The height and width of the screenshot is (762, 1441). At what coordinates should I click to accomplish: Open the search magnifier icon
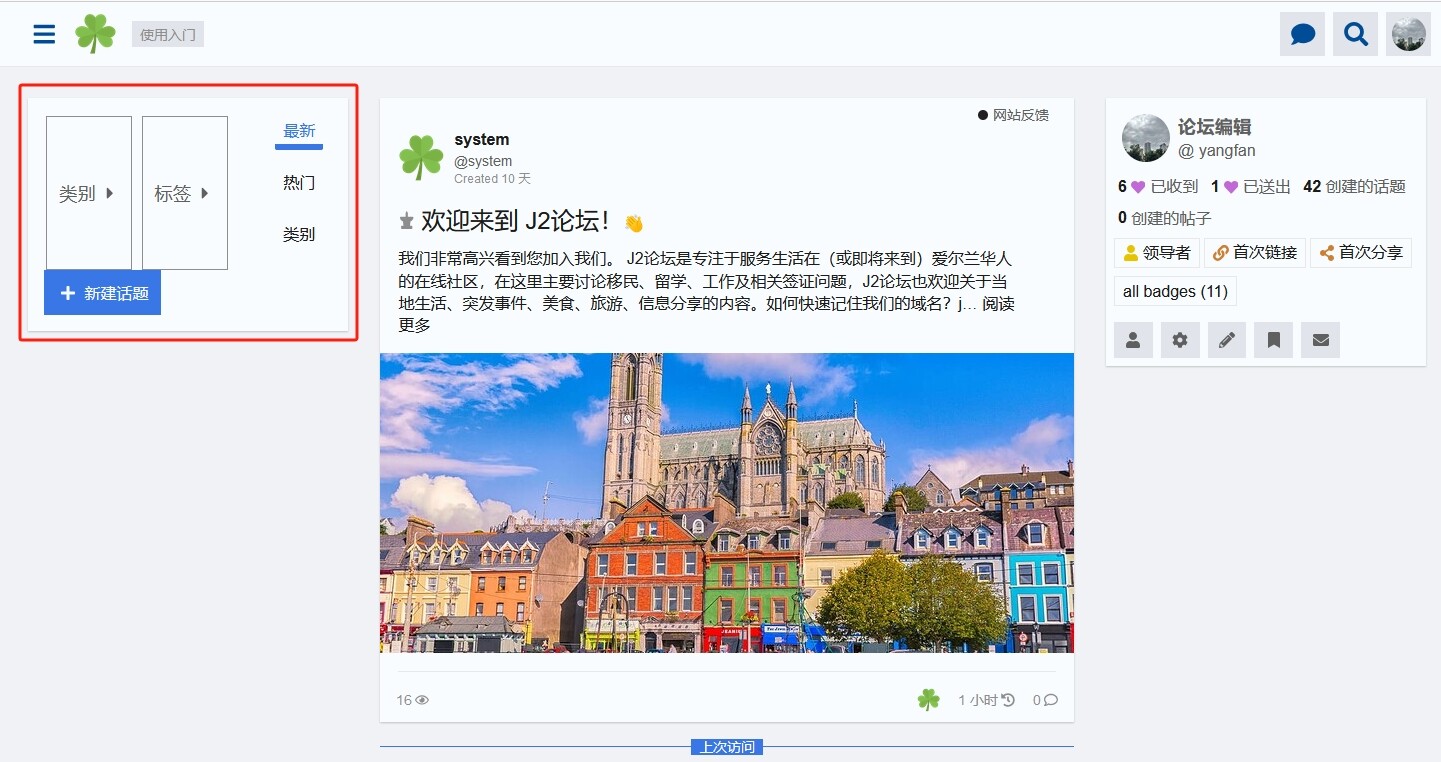(x=1355, y=34)
